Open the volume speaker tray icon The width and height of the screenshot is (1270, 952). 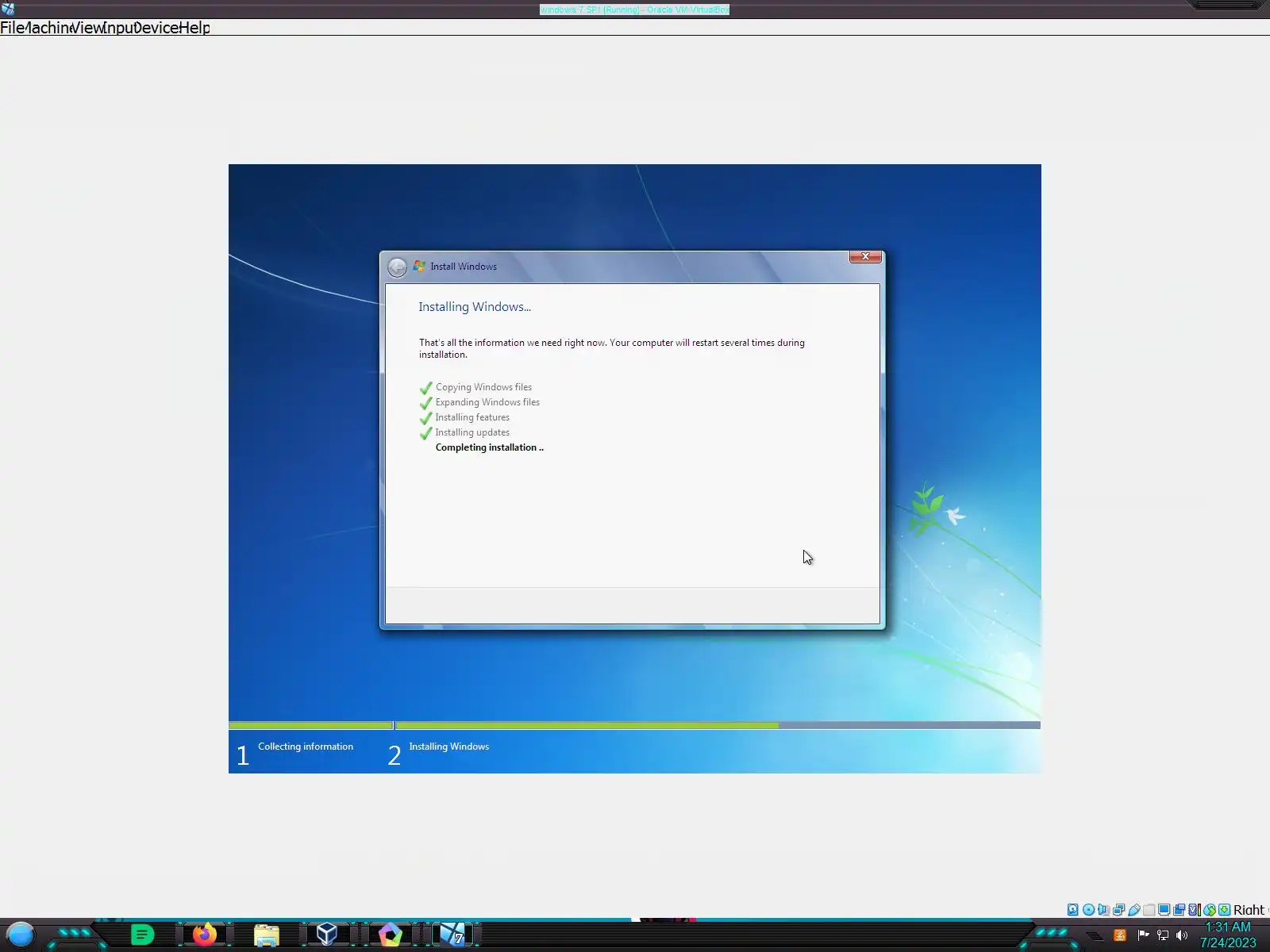click(x=1182, y=935)
